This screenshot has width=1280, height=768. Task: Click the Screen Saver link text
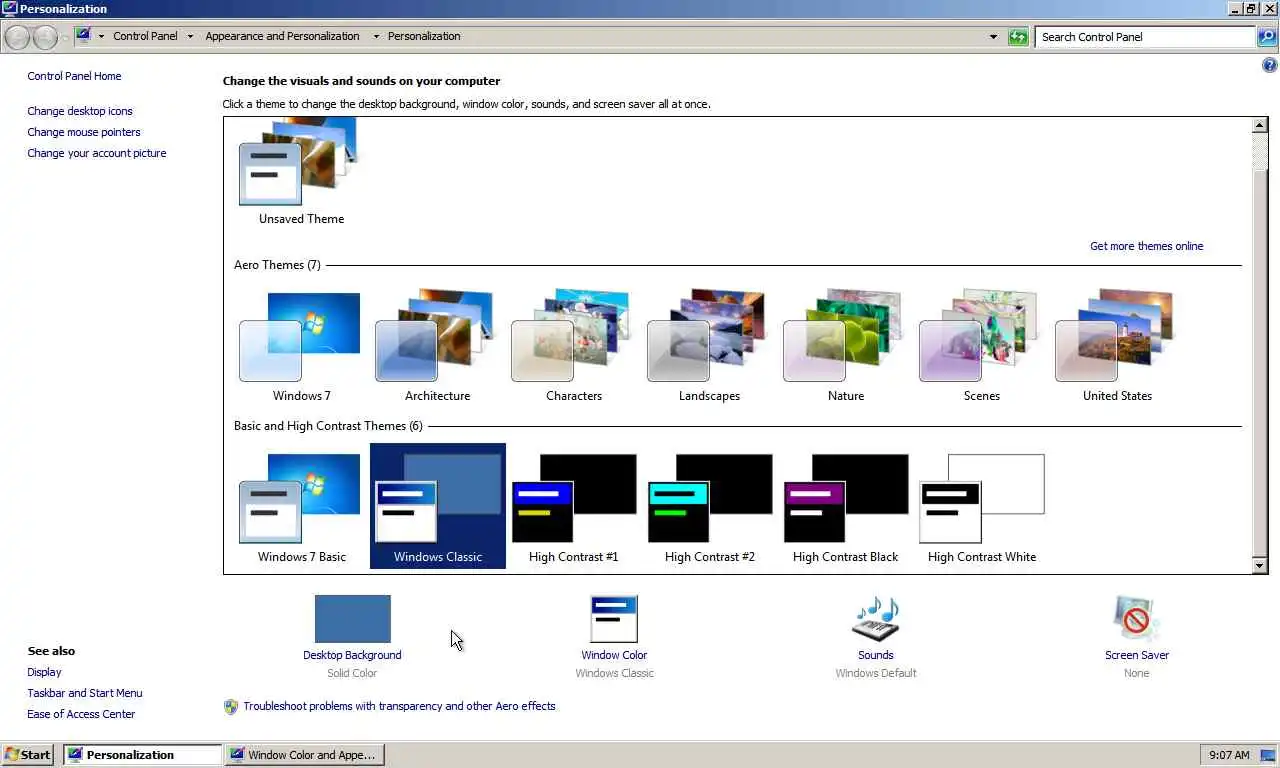(x=1136, y=655)
